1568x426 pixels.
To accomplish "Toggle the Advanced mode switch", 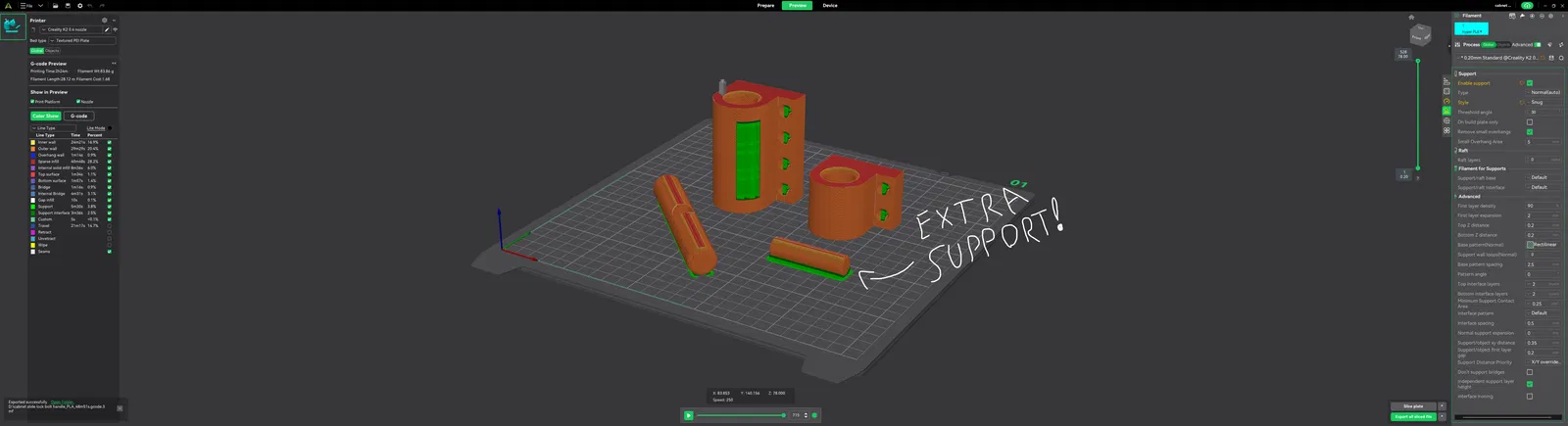I will [x=1538, y=44].
